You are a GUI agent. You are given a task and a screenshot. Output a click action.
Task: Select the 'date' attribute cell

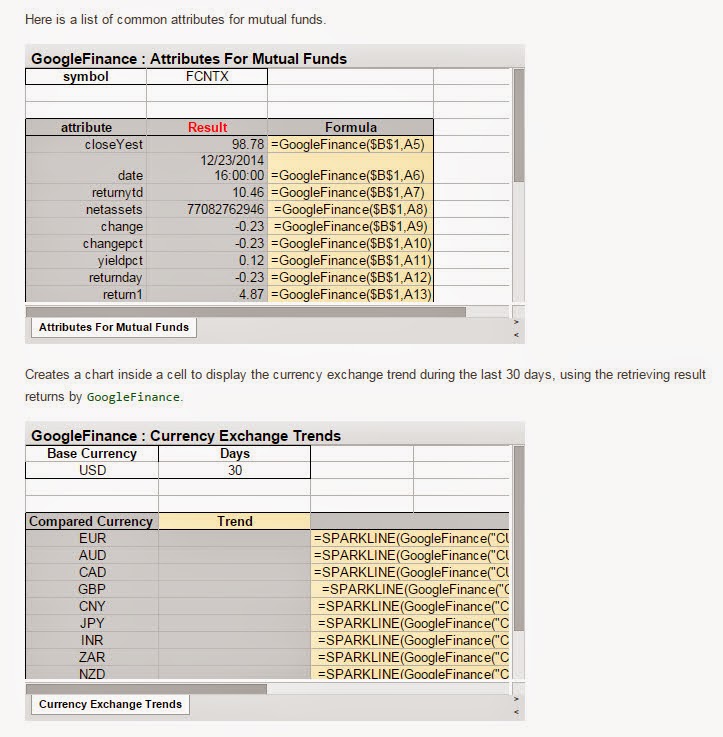point(86,168)
